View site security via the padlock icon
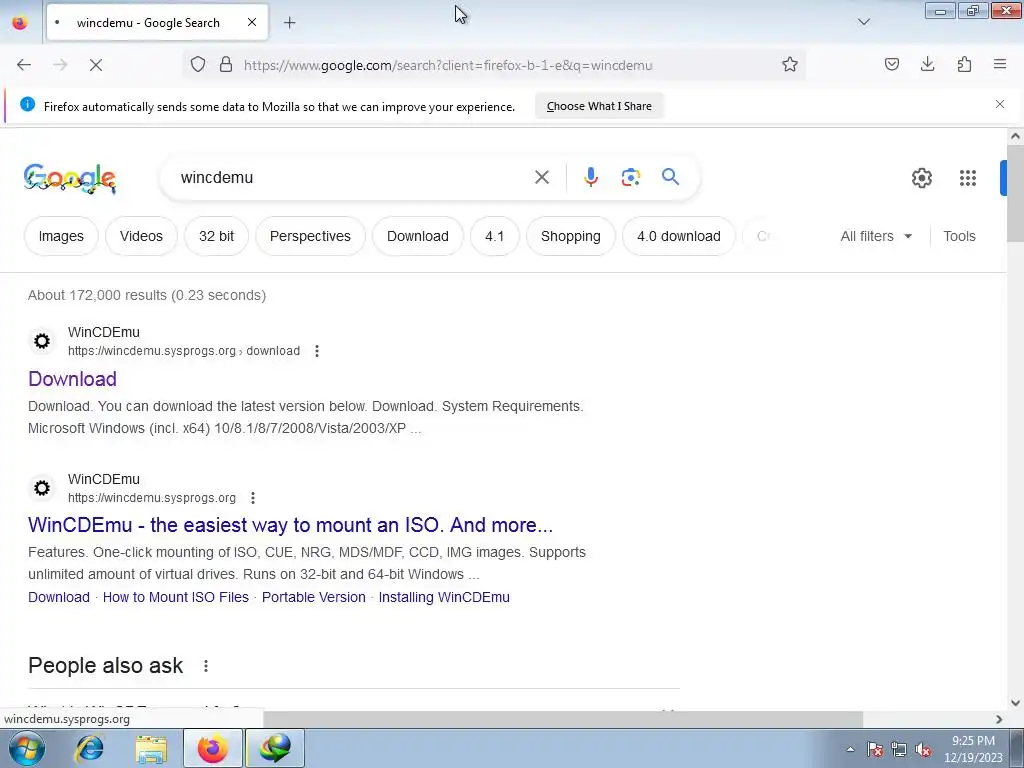1024x768 pixels. [x=226, y=64]
